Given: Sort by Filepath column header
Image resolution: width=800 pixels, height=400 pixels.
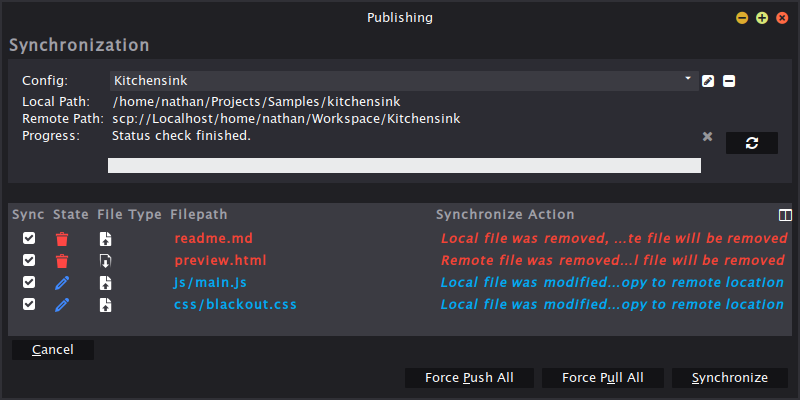Looking at the screenshot, I should pos(199,214).
